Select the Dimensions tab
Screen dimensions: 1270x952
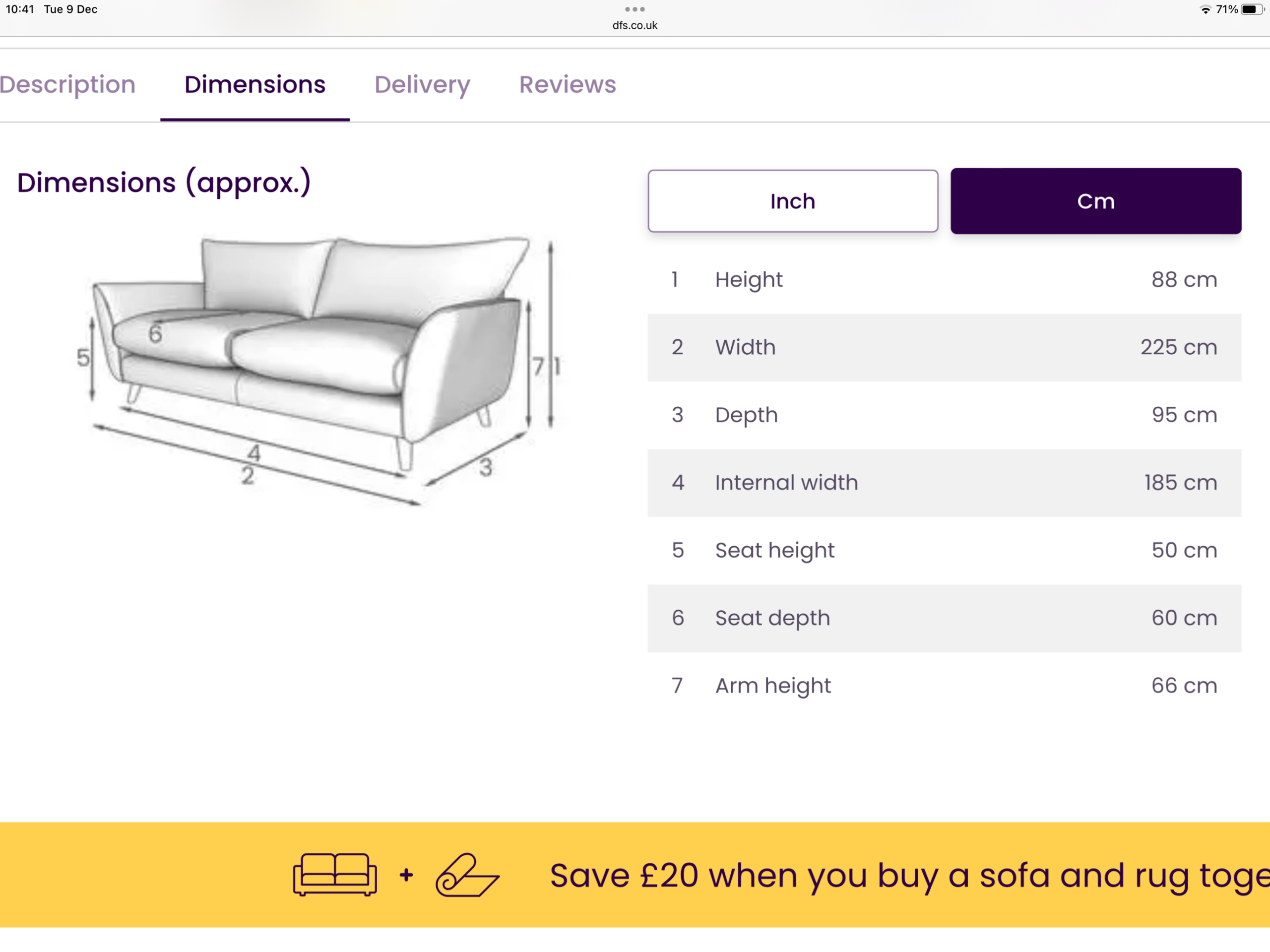coord(255,85)
